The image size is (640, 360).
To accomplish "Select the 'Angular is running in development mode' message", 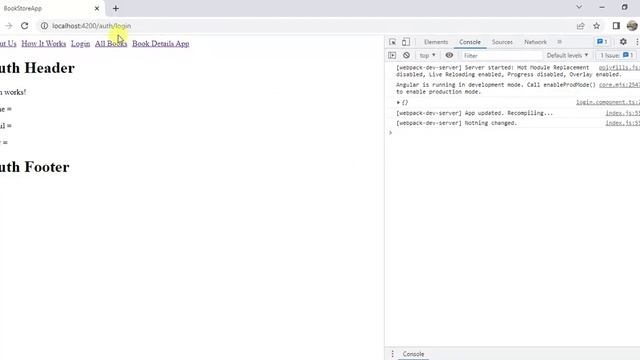I will click(496, 88).
